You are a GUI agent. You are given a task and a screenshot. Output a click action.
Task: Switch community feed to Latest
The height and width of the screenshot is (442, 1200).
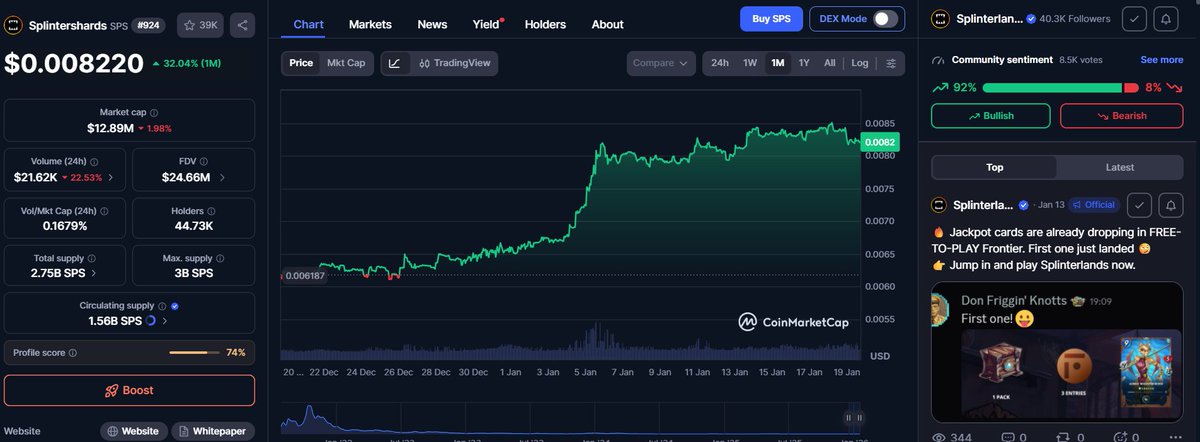tap(1120, 168)
